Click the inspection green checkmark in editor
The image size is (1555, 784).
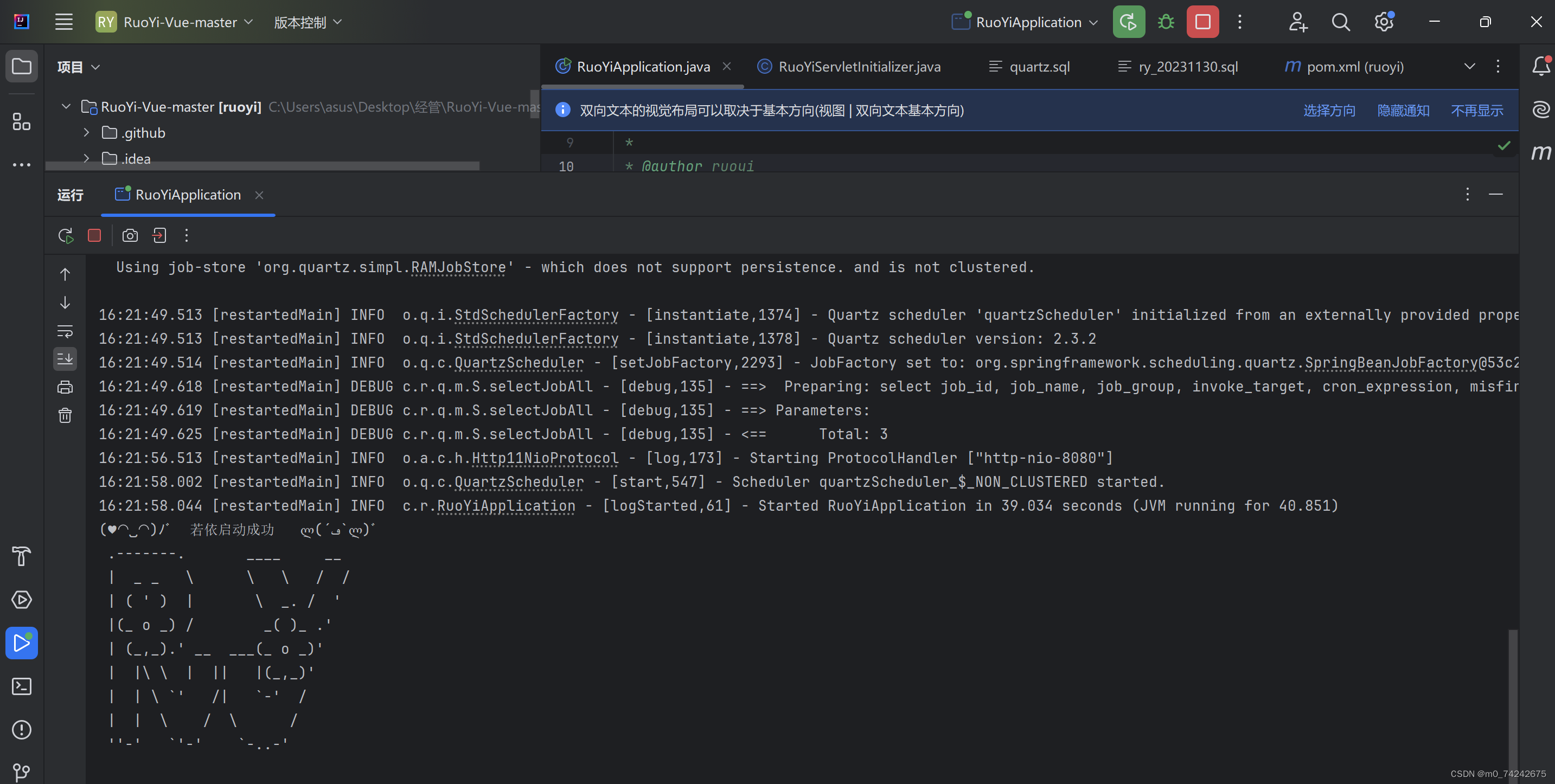[1505, 145]
